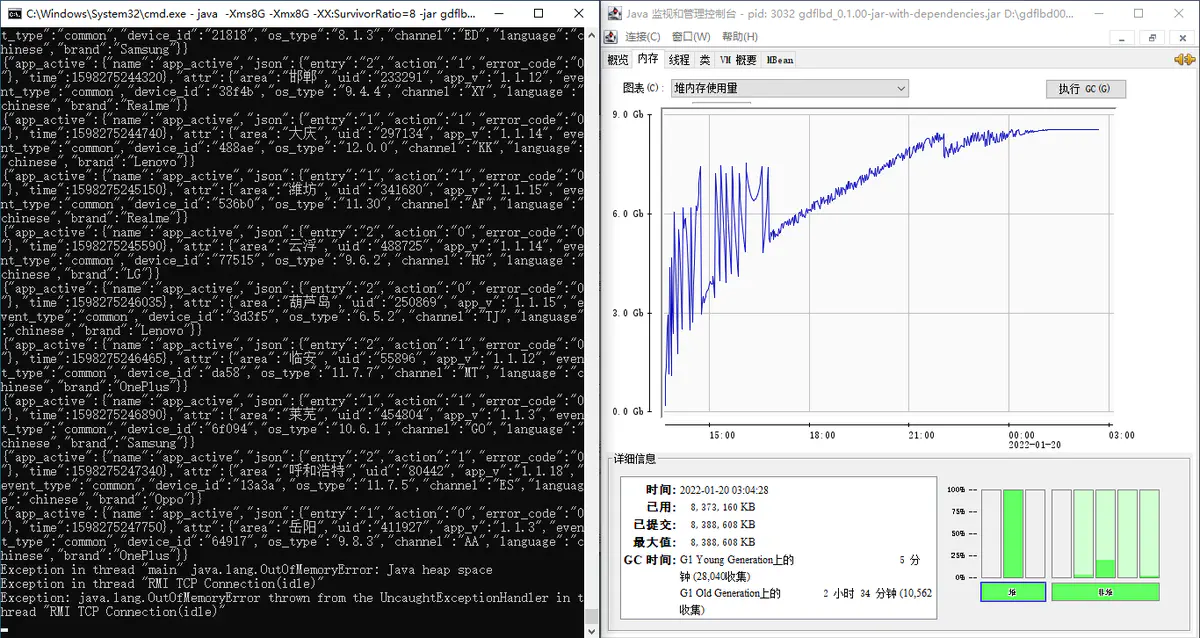Click the inner frame Java icon beside 连接(C)
This screenshot has height=638, width=1200.
click(x=613, y=37)
